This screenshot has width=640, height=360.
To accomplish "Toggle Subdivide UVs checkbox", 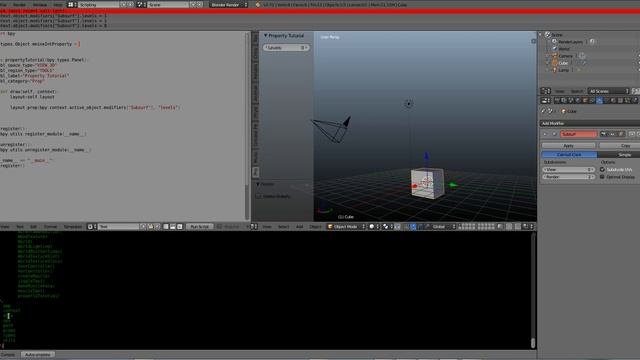I will coord(602,169).
